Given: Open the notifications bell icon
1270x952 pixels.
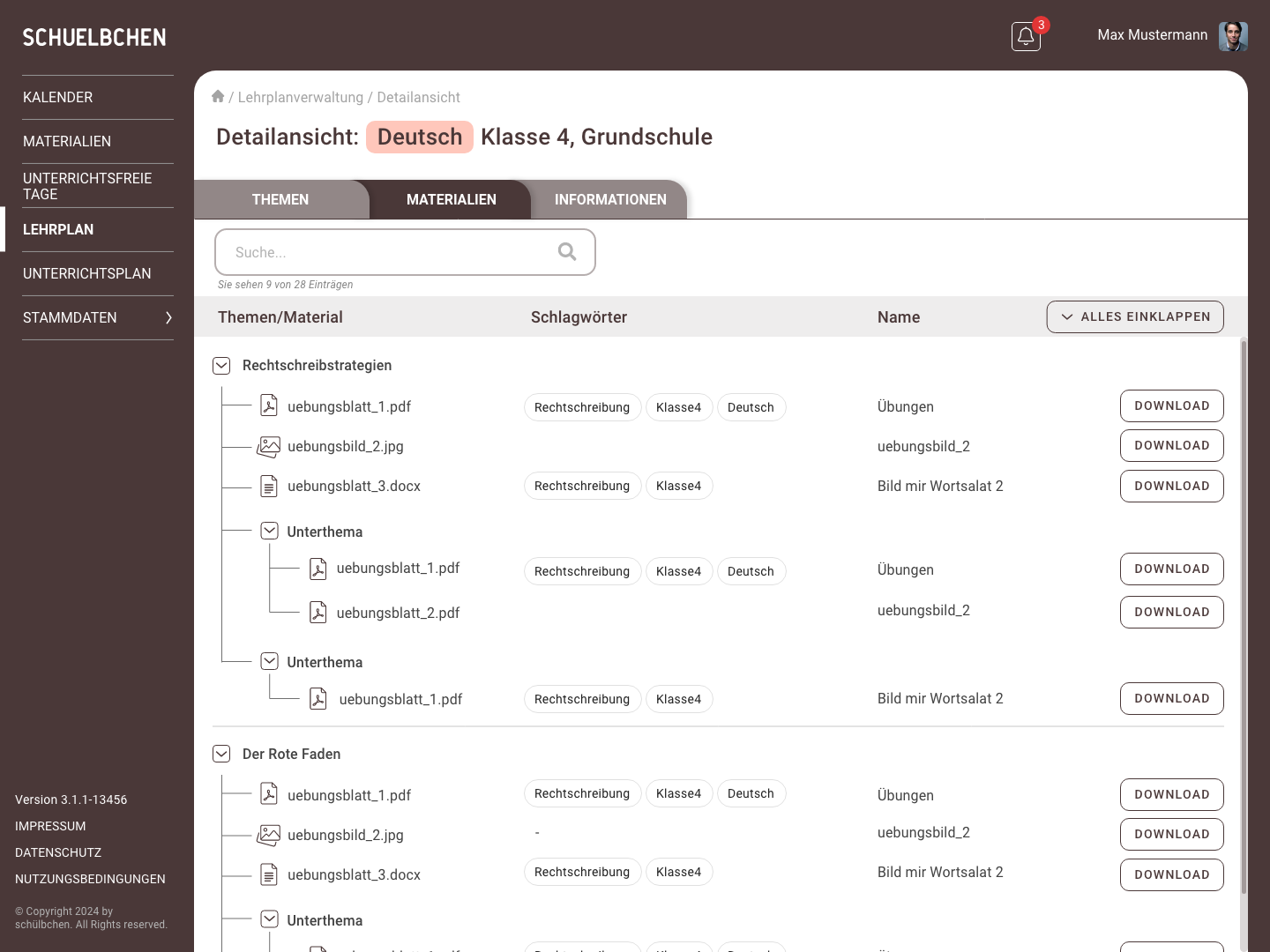Looking at the screenshot, I should point(1026,37).
